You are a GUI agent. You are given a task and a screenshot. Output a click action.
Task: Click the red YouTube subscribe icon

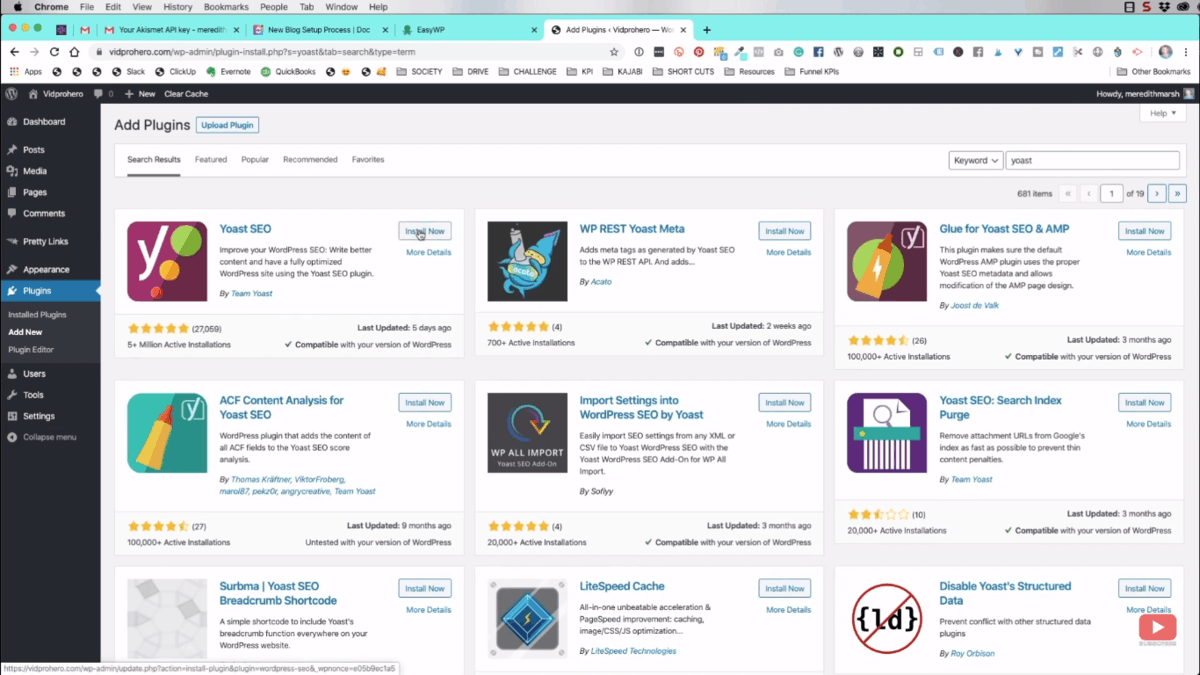1157,628
